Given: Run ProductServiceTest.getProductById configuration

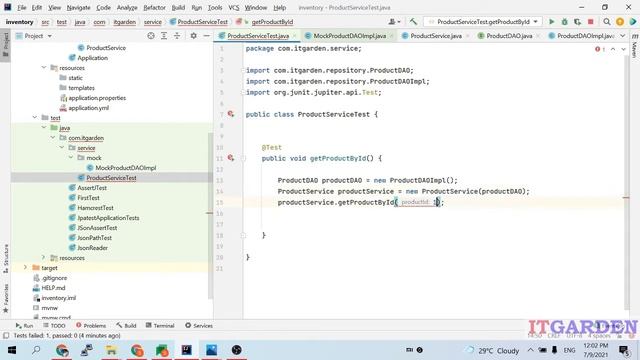Looking at the screenshot, I should [551, 22].
